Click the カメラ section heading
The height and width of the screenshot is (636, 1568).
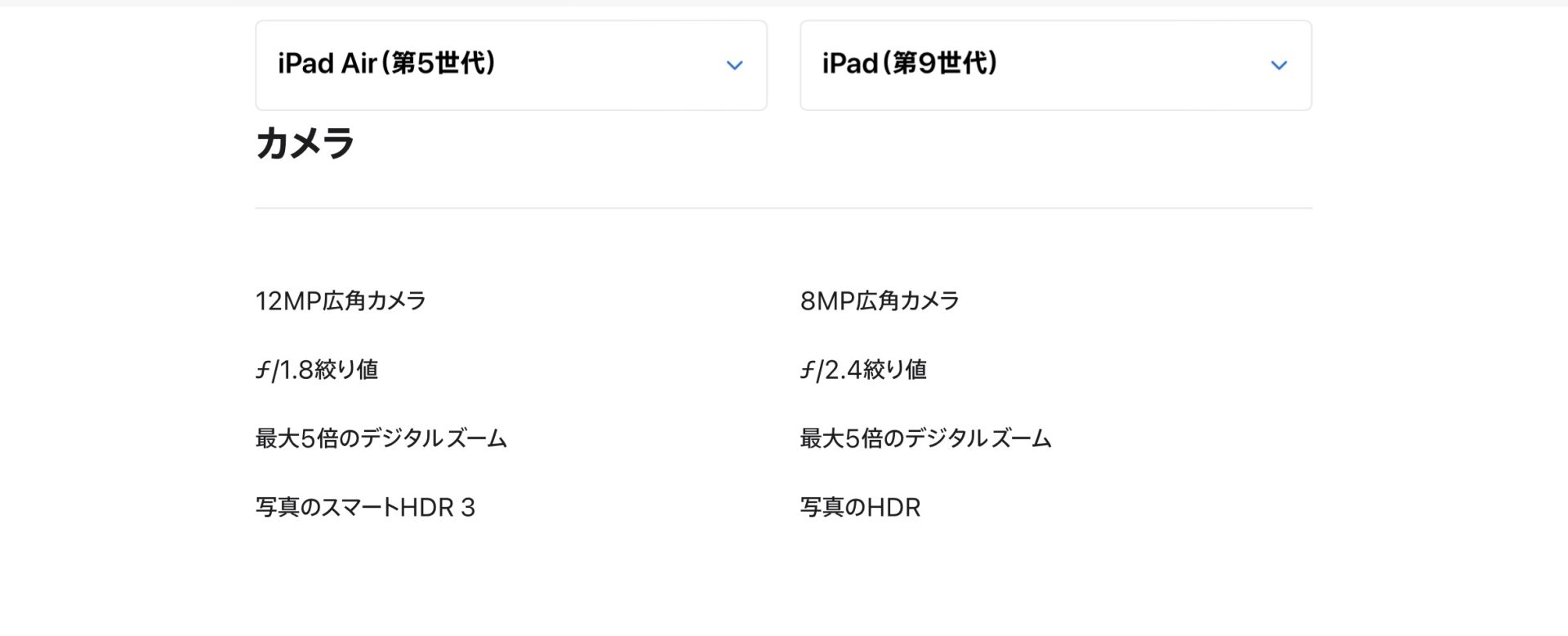point(305,144)
